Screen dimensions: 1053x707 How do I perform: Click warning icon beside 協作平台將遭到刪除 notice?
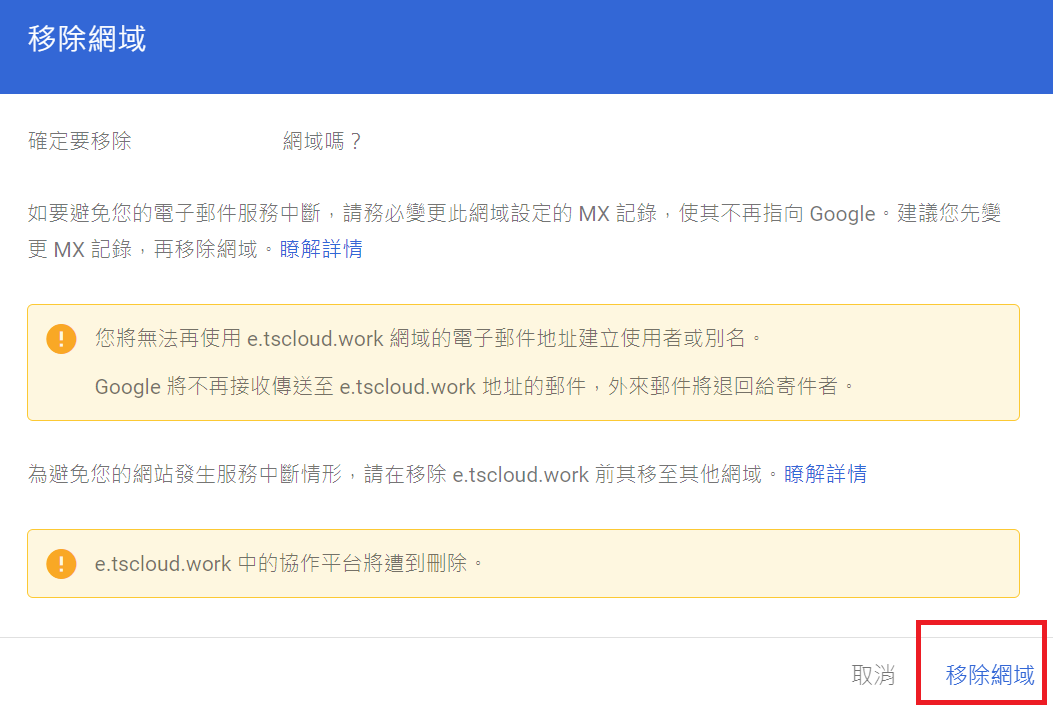(61, 563)
